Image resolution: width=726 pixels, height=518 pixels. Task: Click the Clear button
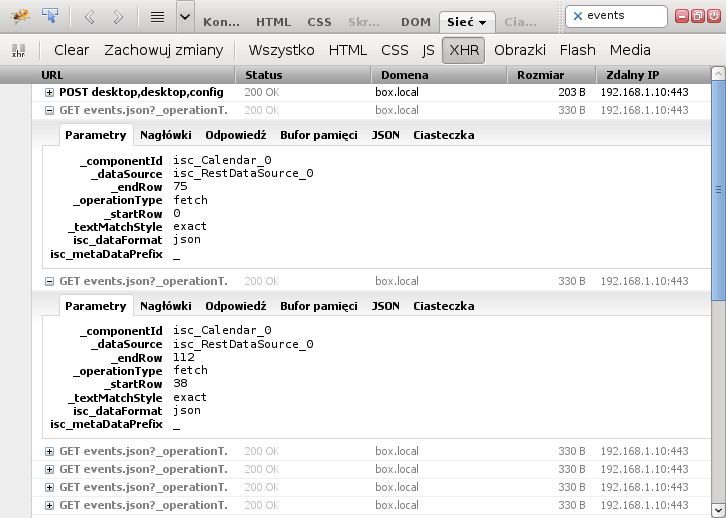71,50
